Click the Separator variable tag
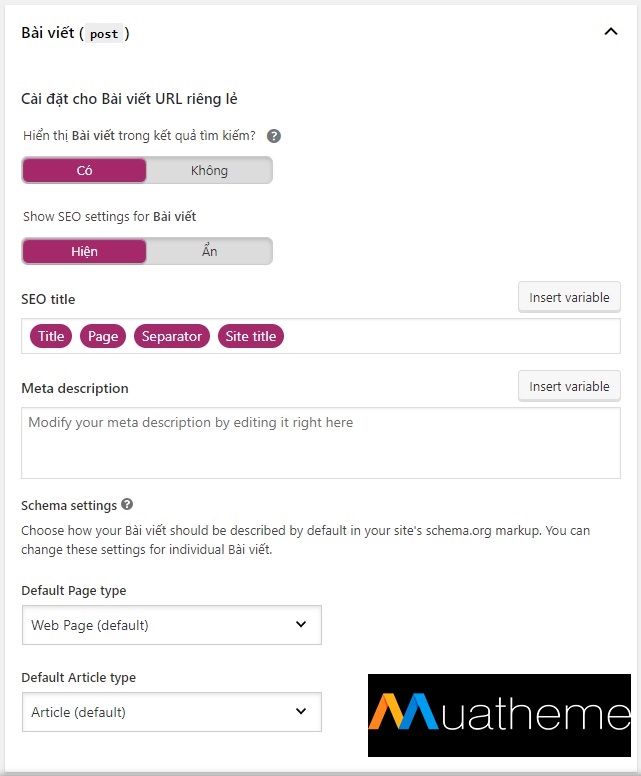641x776 pixels. click(171, 336)
